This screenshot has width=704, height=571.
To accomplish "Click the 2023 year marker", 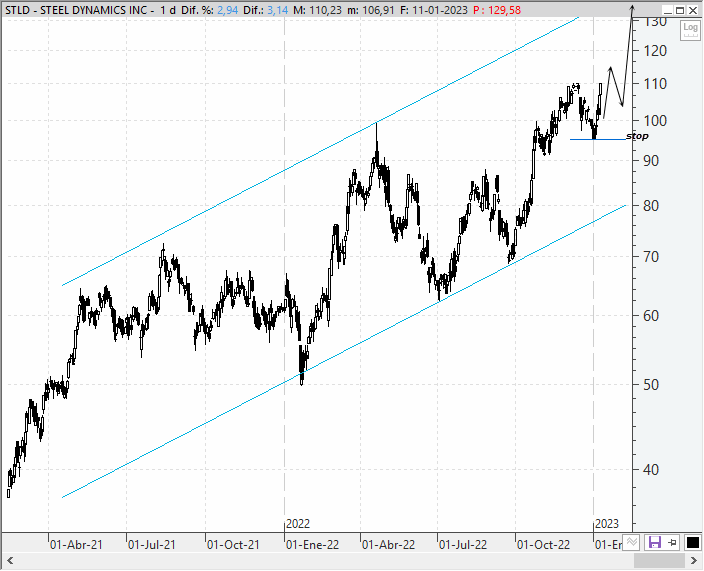I will click(x=607, y=524).
